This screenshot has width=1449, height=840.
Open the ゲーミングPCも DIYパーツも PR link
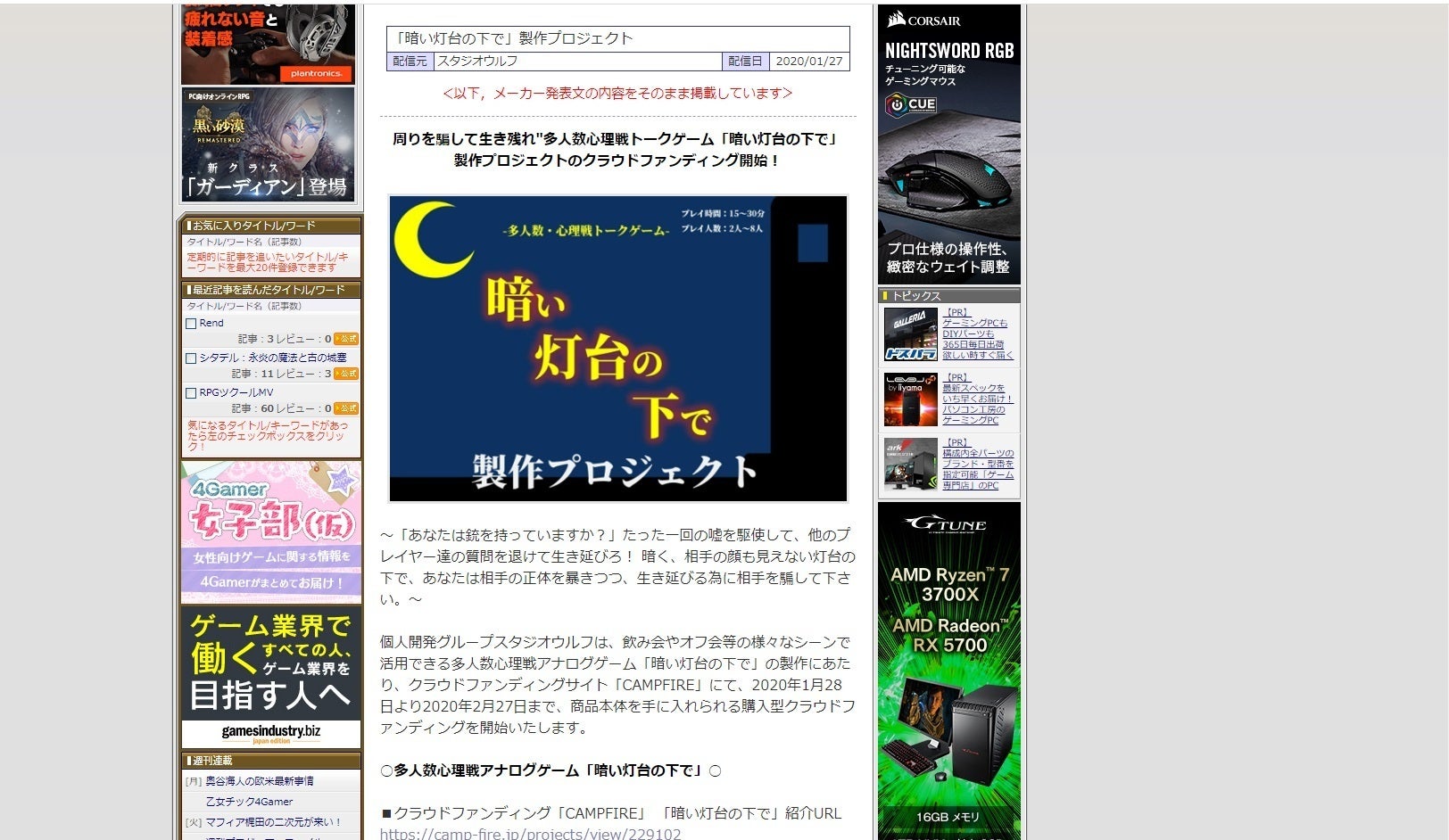tap(978, 334)
